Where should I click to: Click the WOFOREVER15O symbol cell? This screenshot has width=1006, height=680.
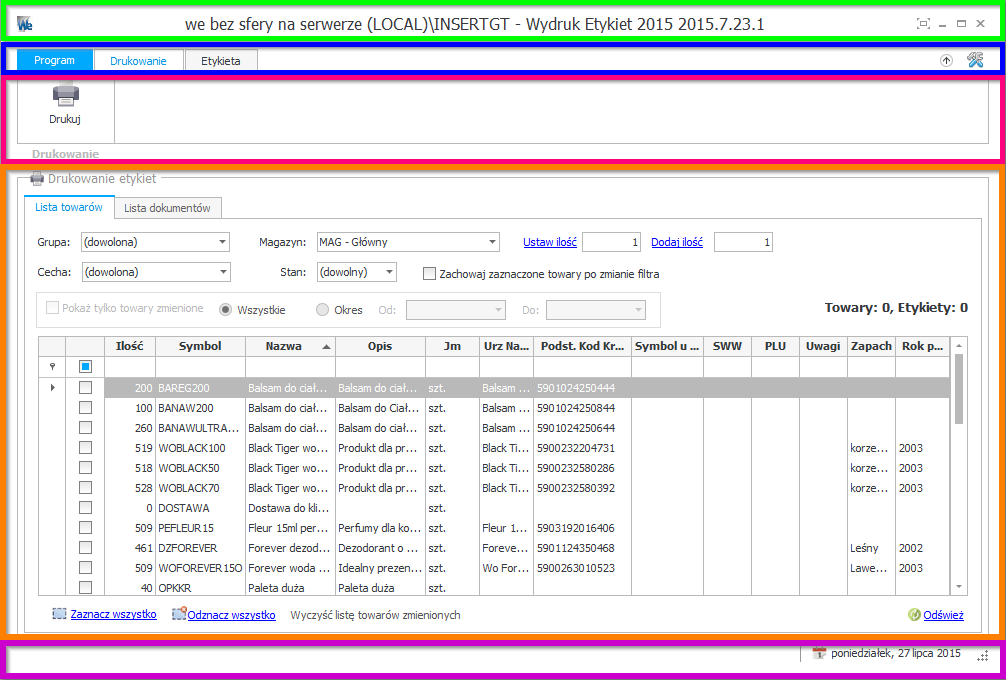[200, 568]
